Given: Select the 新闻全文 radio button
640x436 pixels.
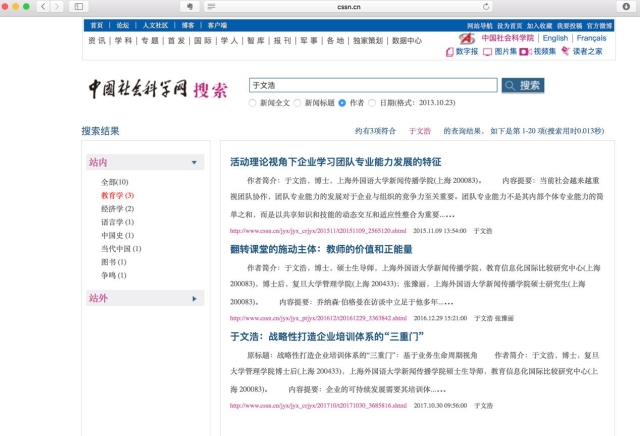Looking at the screenshot, I should 253,102.
